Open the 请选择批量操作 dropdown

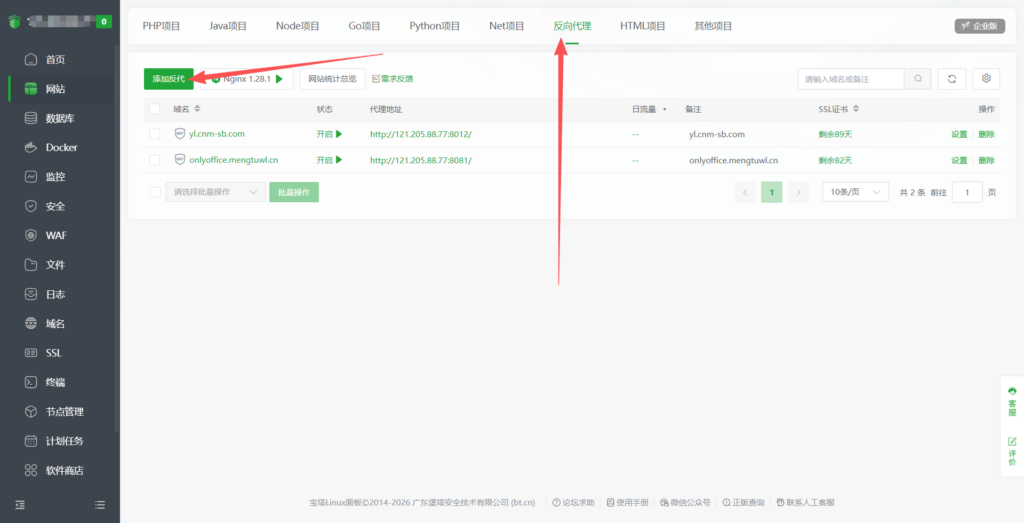pyautogui.click(x=216, y=192)
